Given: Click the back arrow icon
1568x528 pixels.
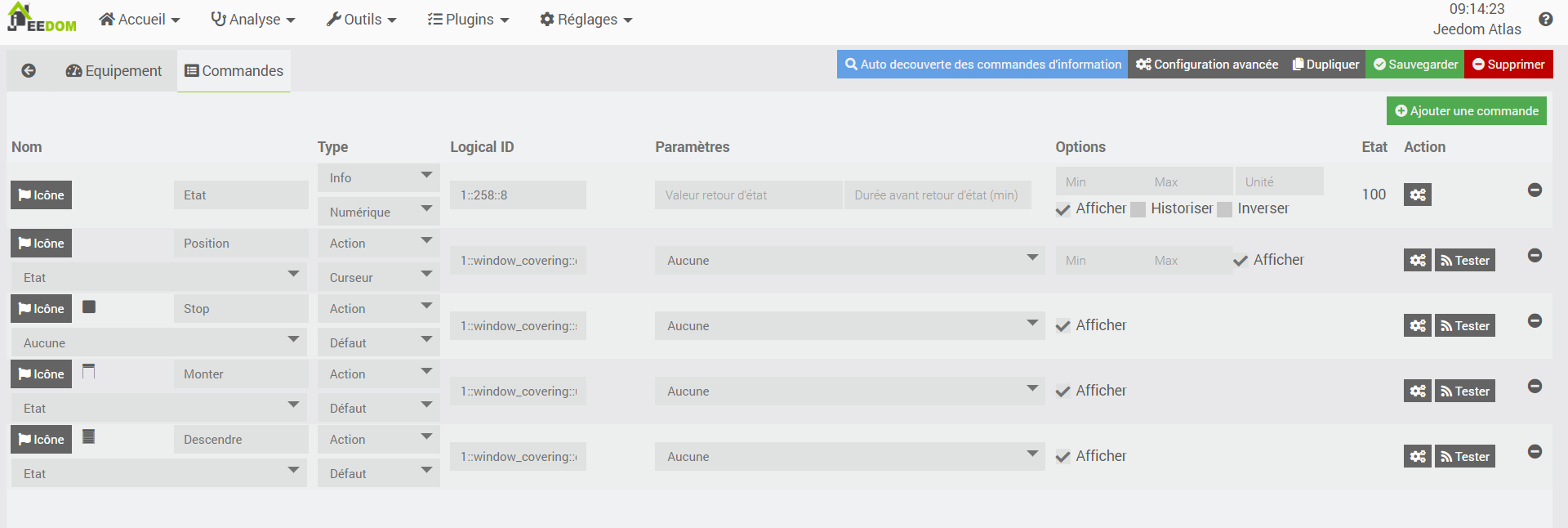Looking at the screenshot, I should pyautogui.click(x=29, y=71).
